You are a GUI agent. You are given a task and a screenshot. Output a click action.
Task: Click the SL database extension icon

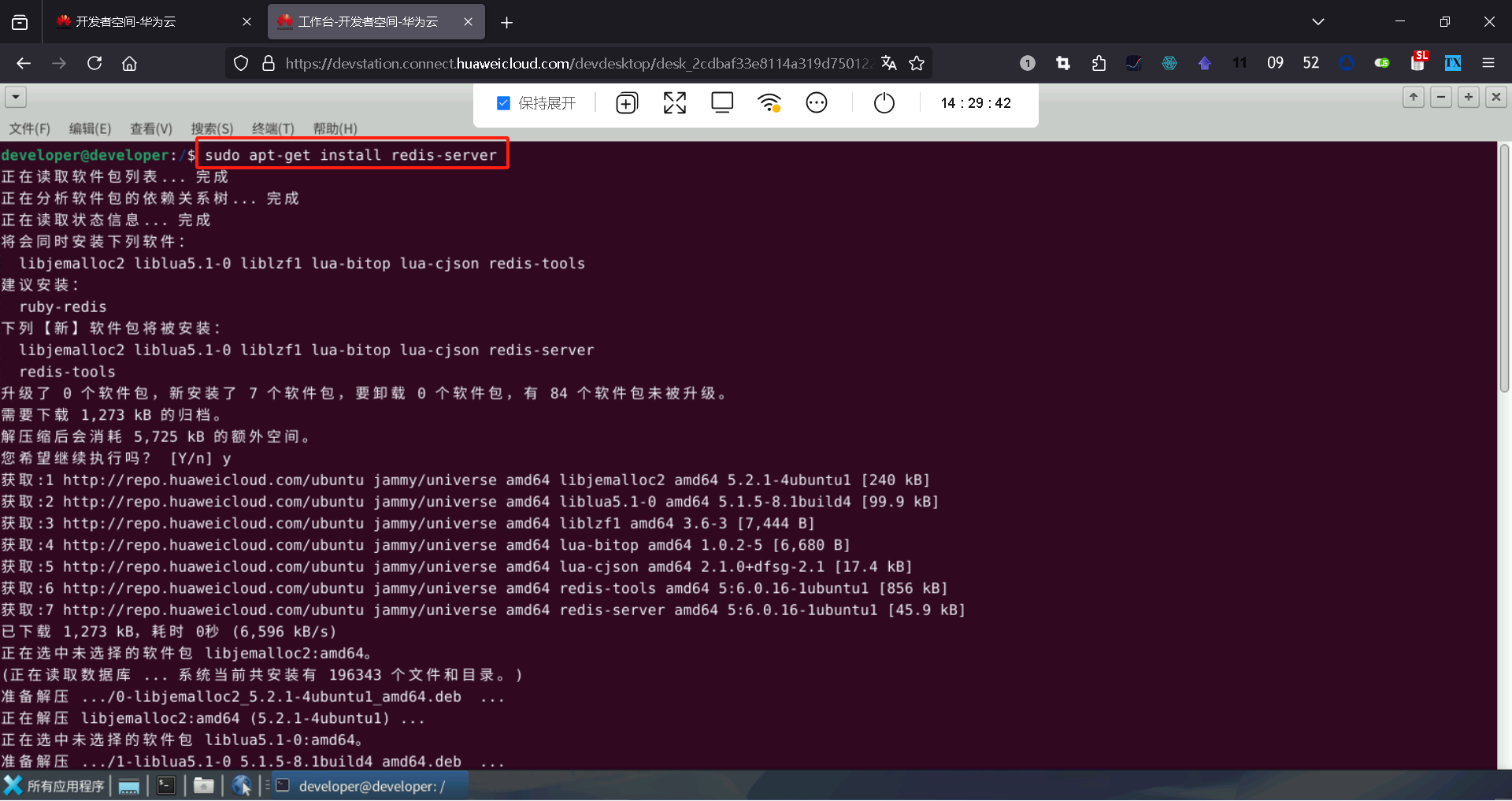tap(1418, 61)
